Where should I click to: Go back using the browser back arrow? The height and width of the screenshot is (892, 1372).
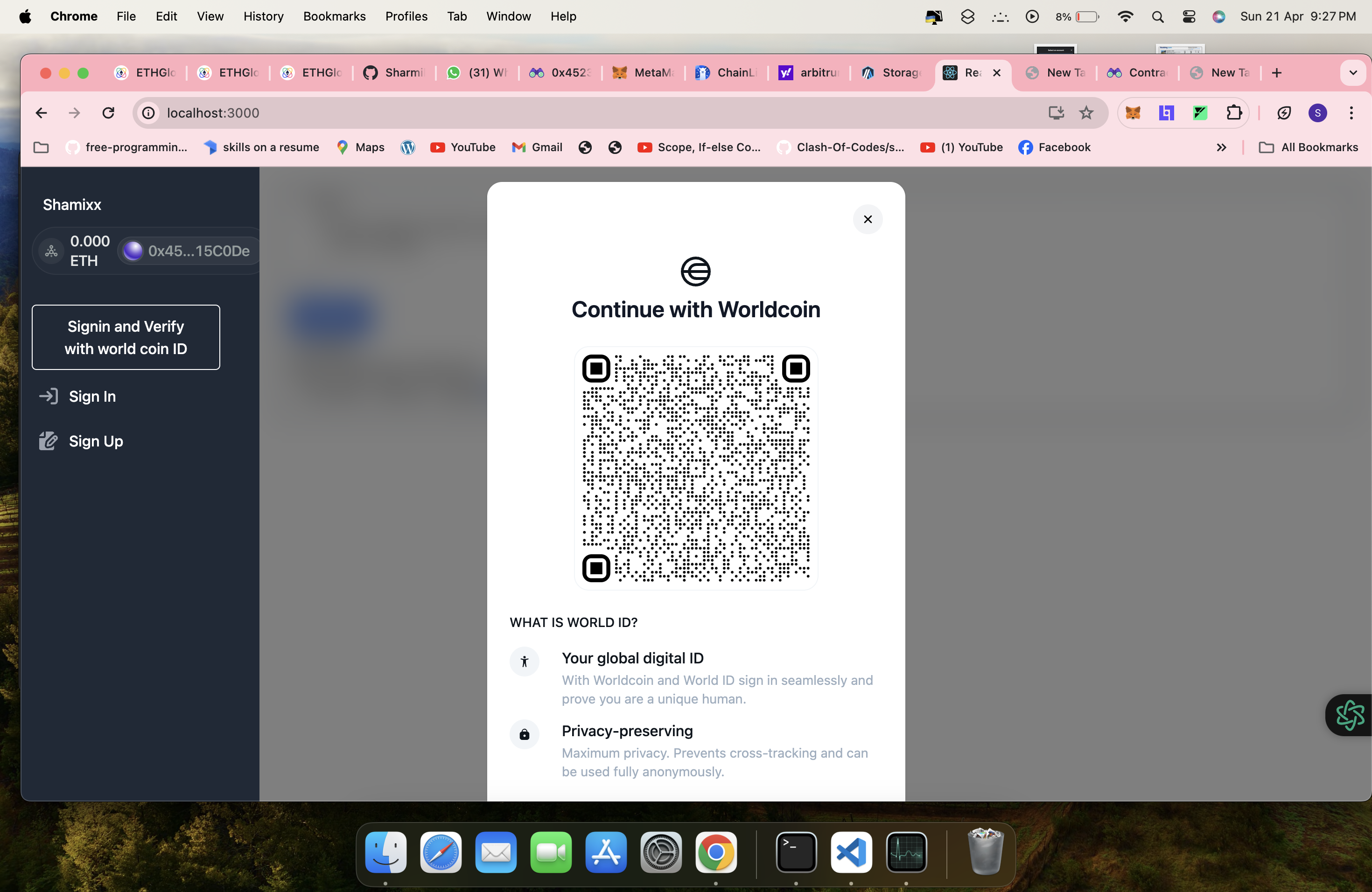click(41, 113)
